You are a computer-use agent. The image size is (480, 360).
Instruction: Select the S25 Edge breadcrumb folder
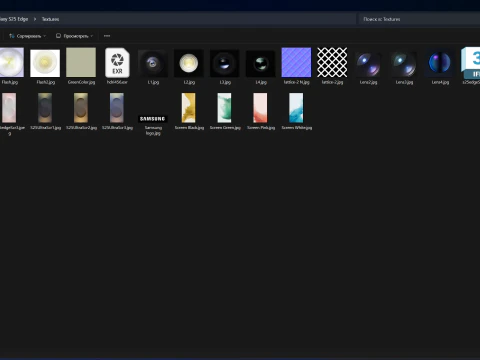pos(14,19)
